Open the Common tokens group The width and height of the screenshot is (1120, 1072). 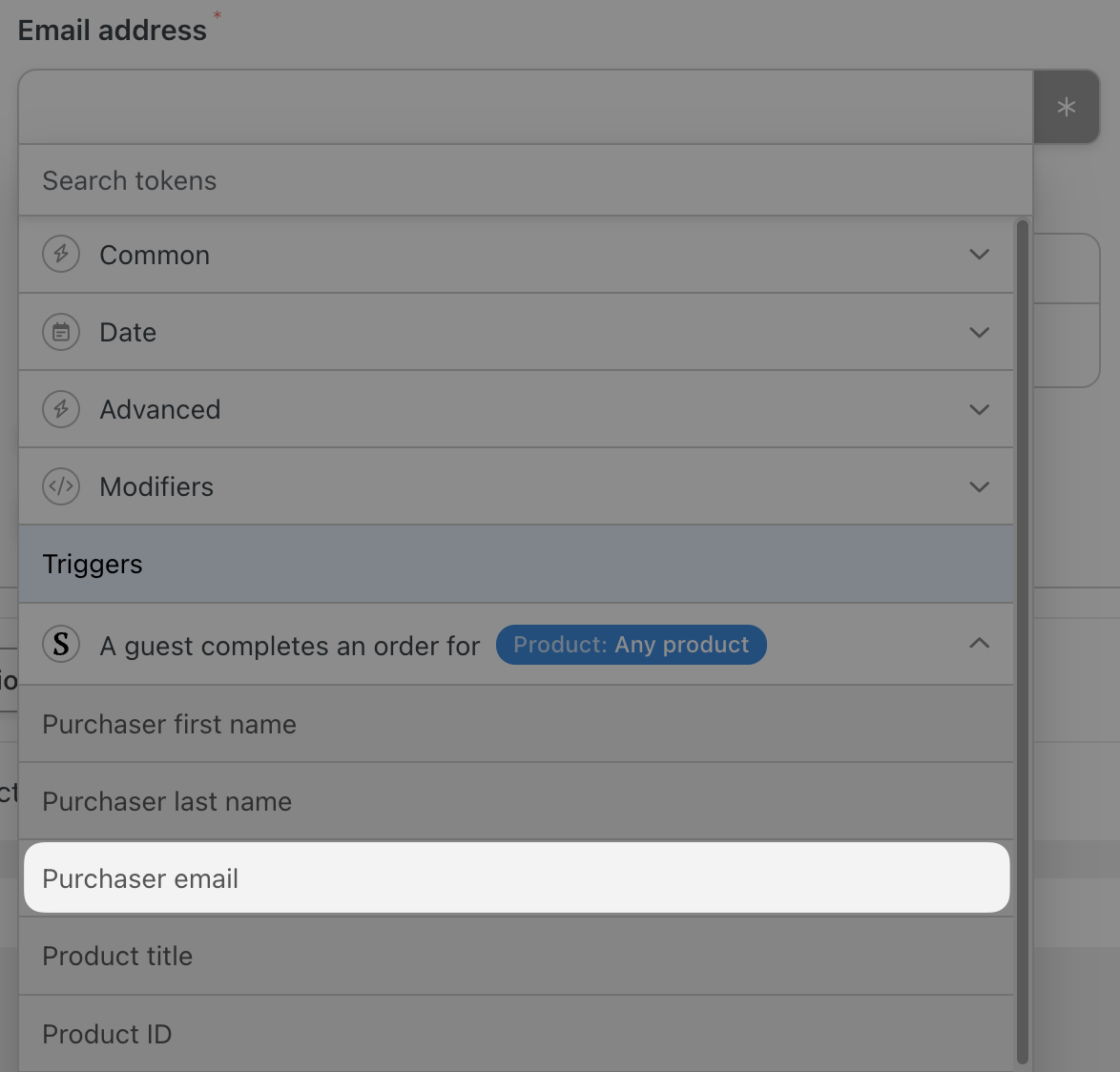516,255
